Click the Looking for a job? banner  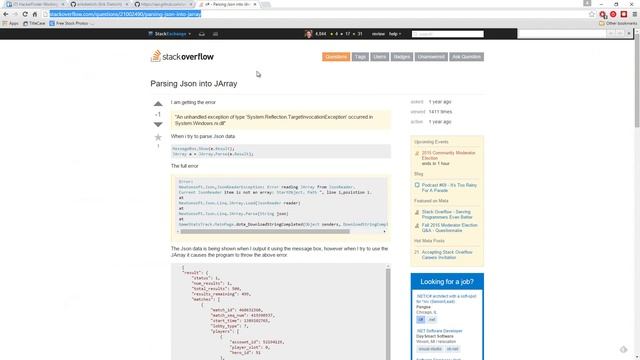(x=447, y=282)
